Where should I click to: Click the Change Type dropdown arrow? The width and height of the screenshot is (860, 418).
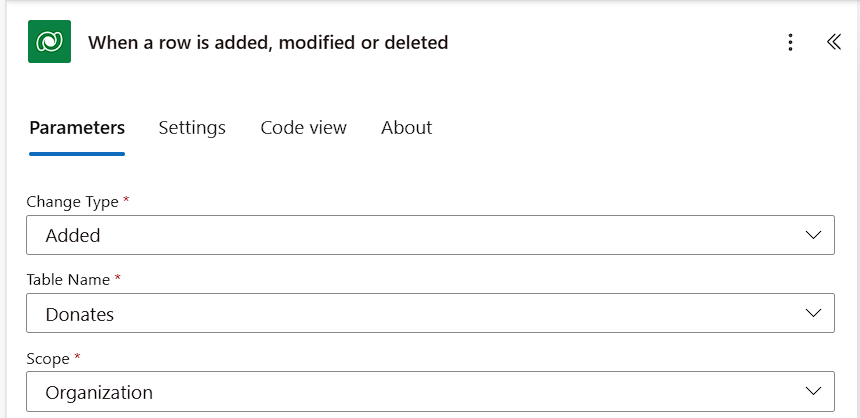click(x=813, y=235)
